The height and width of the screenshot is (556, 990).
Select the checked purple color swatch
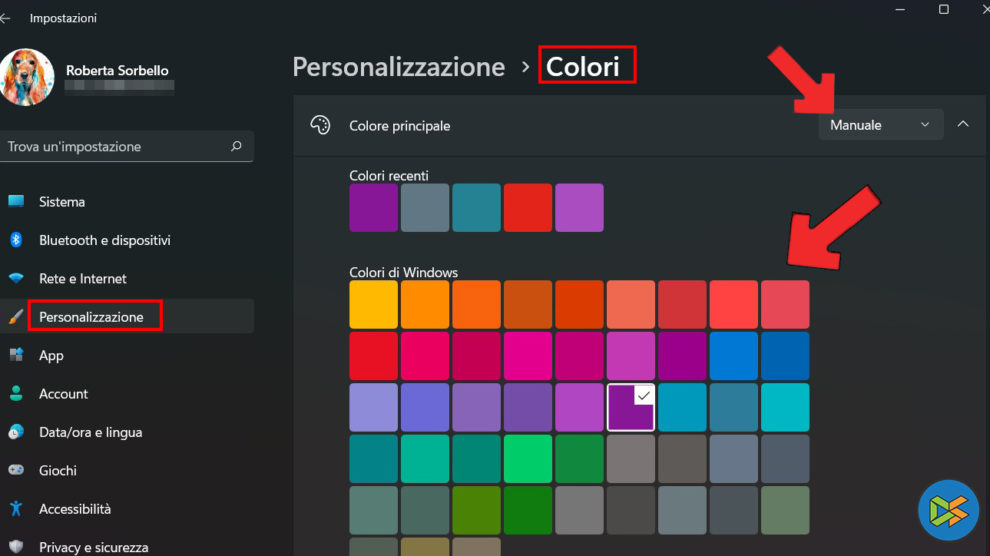631,407
